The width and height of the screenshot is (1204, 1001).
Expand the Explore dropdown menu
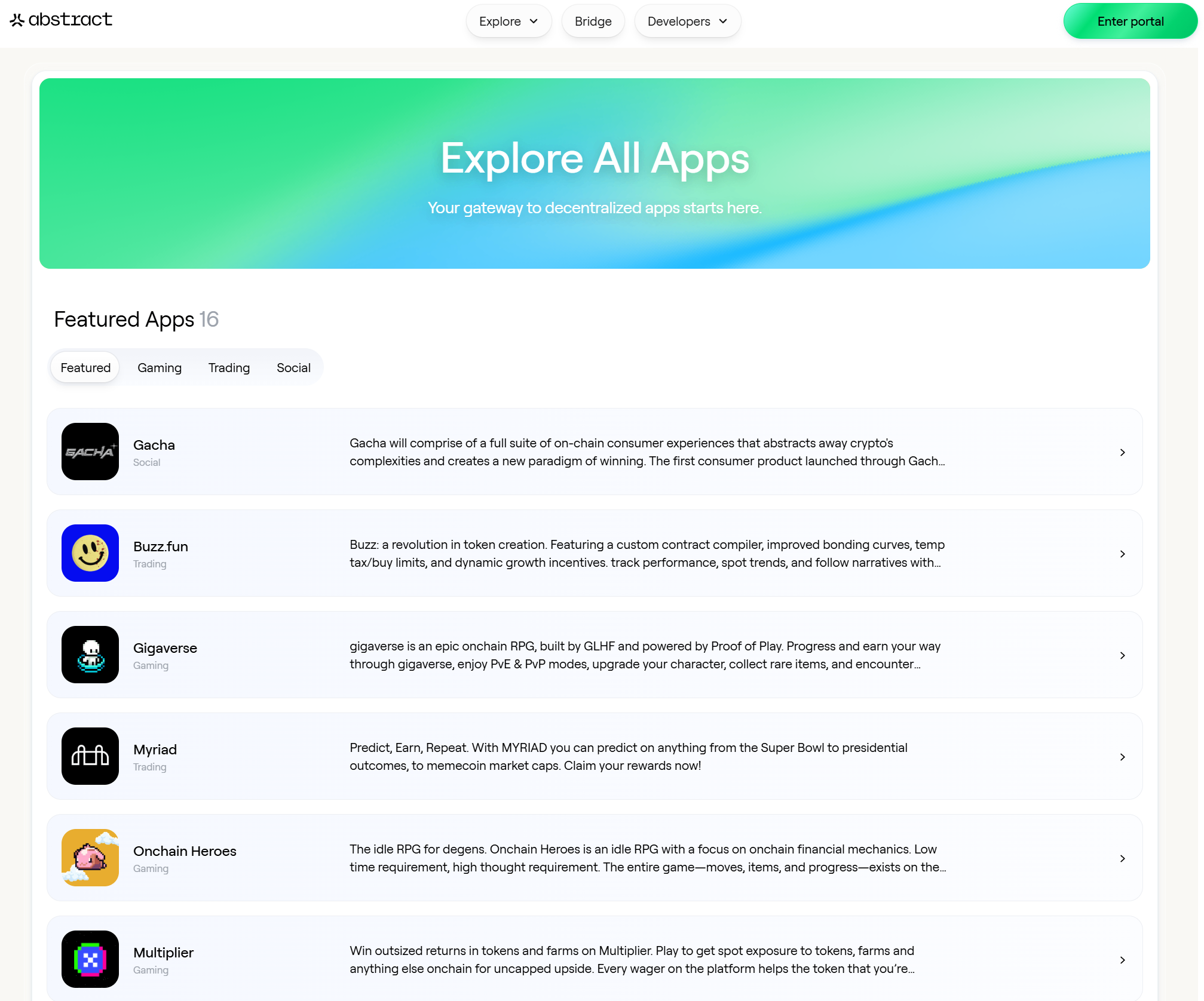pyautogui.click(x=508, y=22)
